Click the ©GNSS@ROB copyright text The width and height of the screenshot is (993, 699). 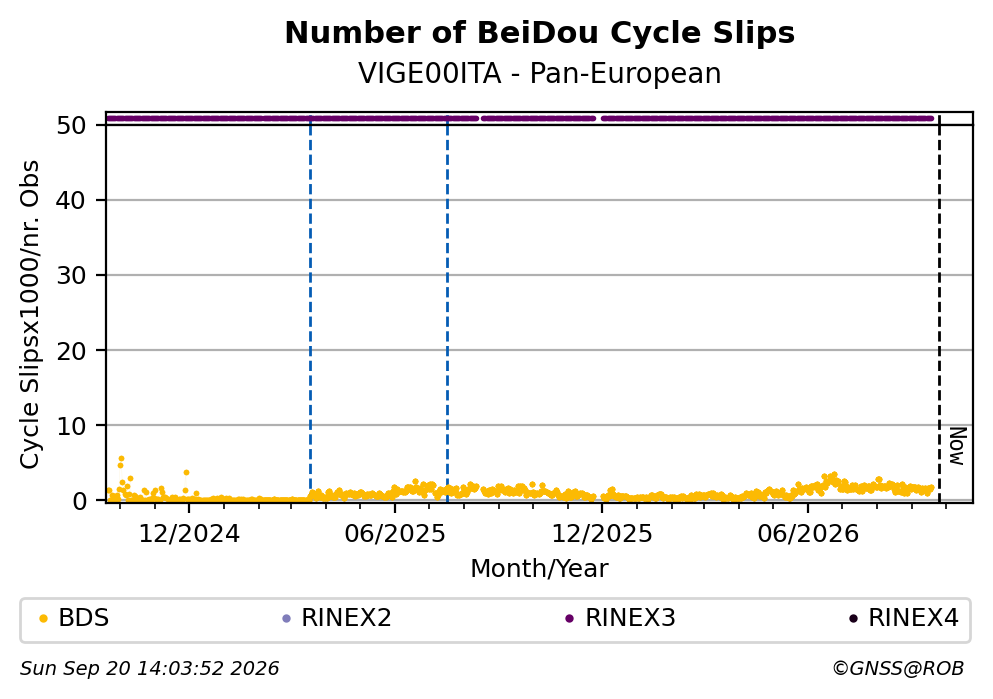coord(898,669)
